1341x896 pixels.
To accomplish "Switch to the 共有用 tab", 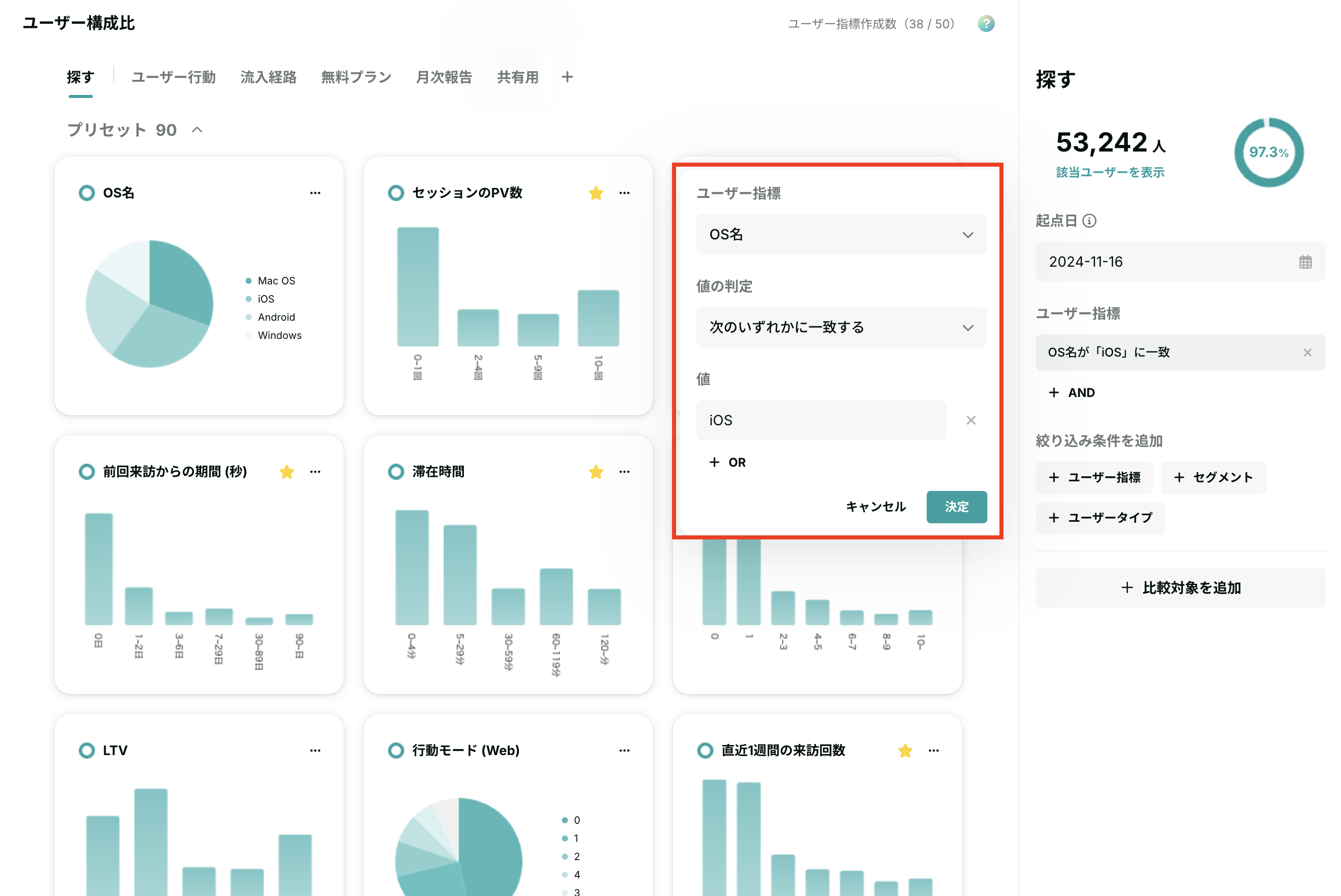I will click(x=518, y=77).
